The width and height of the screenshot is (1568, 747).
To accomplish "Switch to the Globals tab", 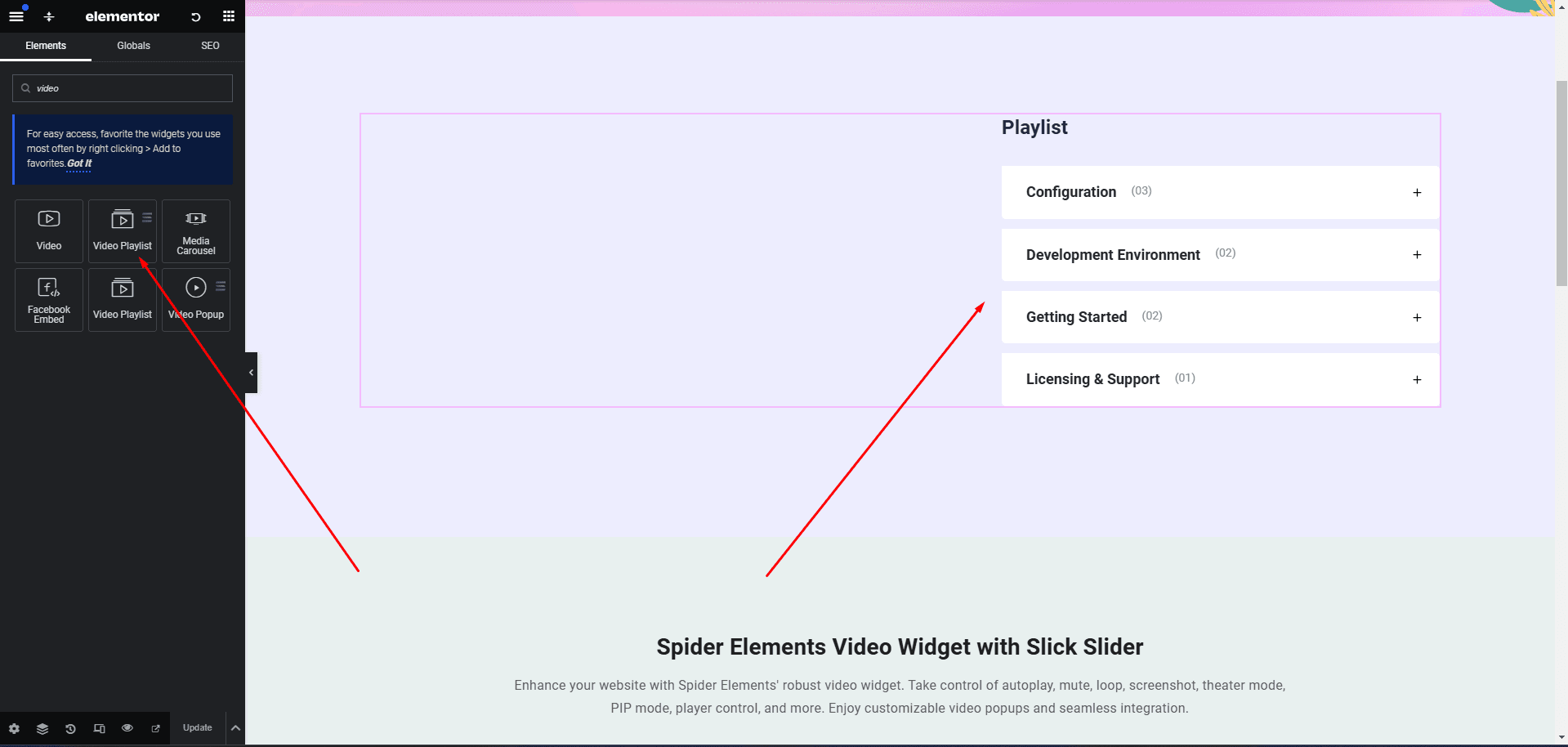I will click(x=133, y=46).
